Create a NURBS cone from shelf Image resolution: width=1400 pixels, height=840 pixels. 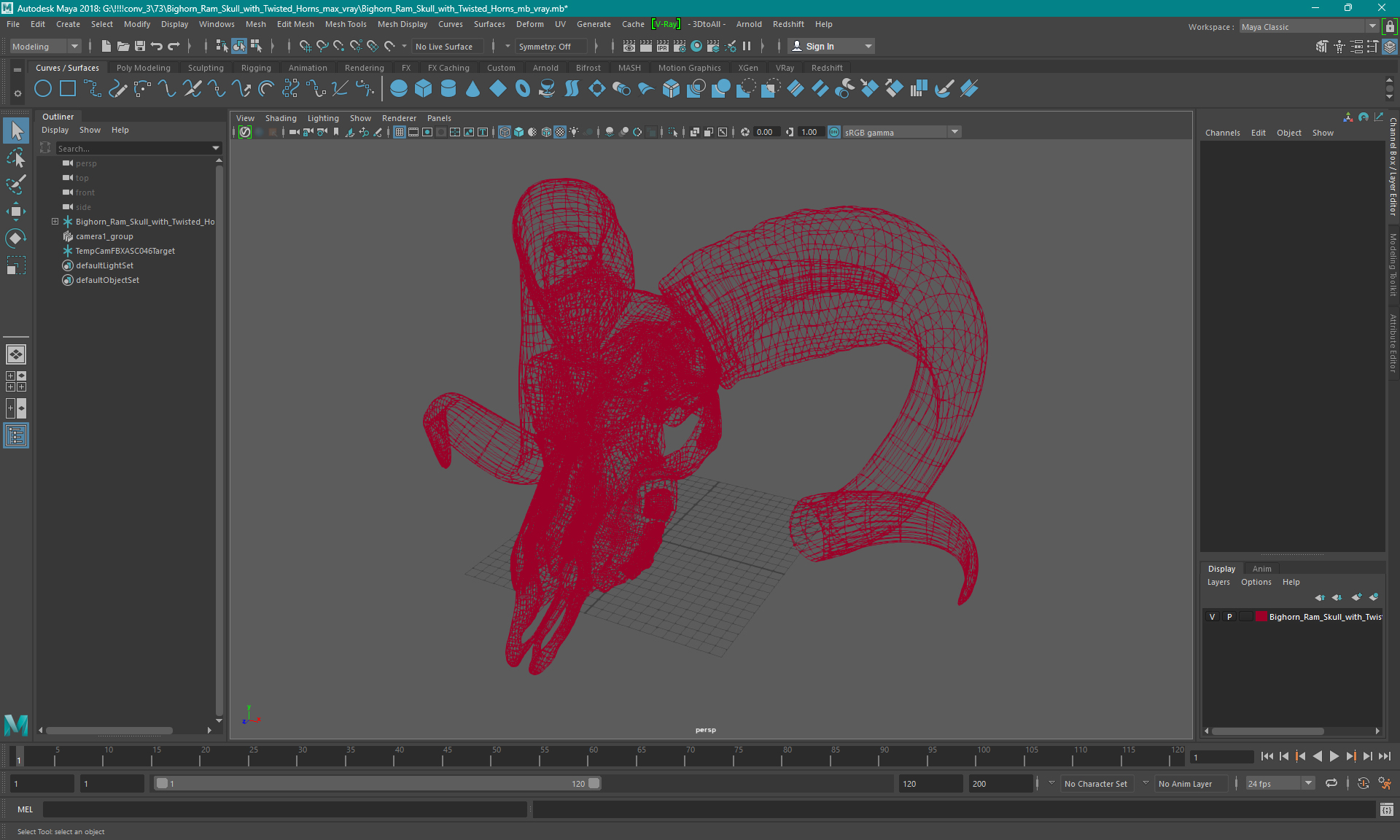473,89
